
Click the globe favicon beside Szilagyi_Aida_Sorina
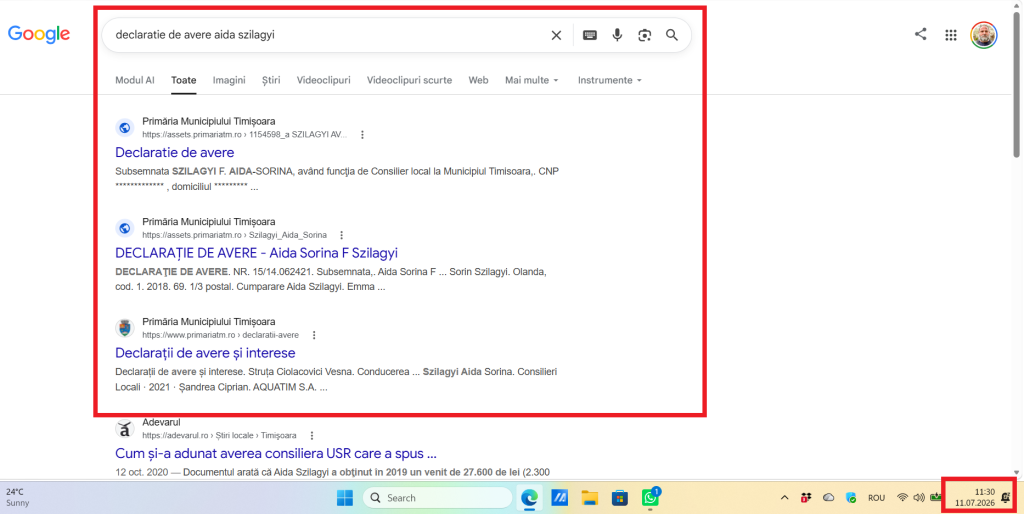point(125,228)
